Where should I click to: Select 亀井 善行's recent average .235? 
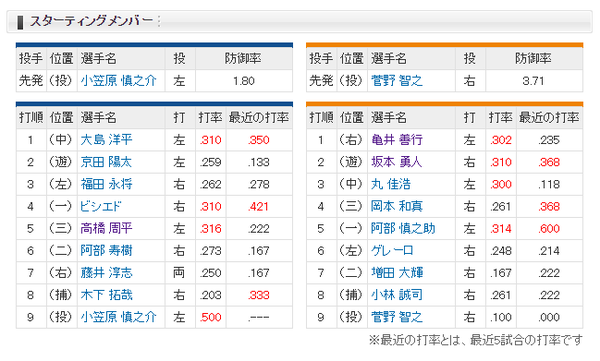(549, 140)
